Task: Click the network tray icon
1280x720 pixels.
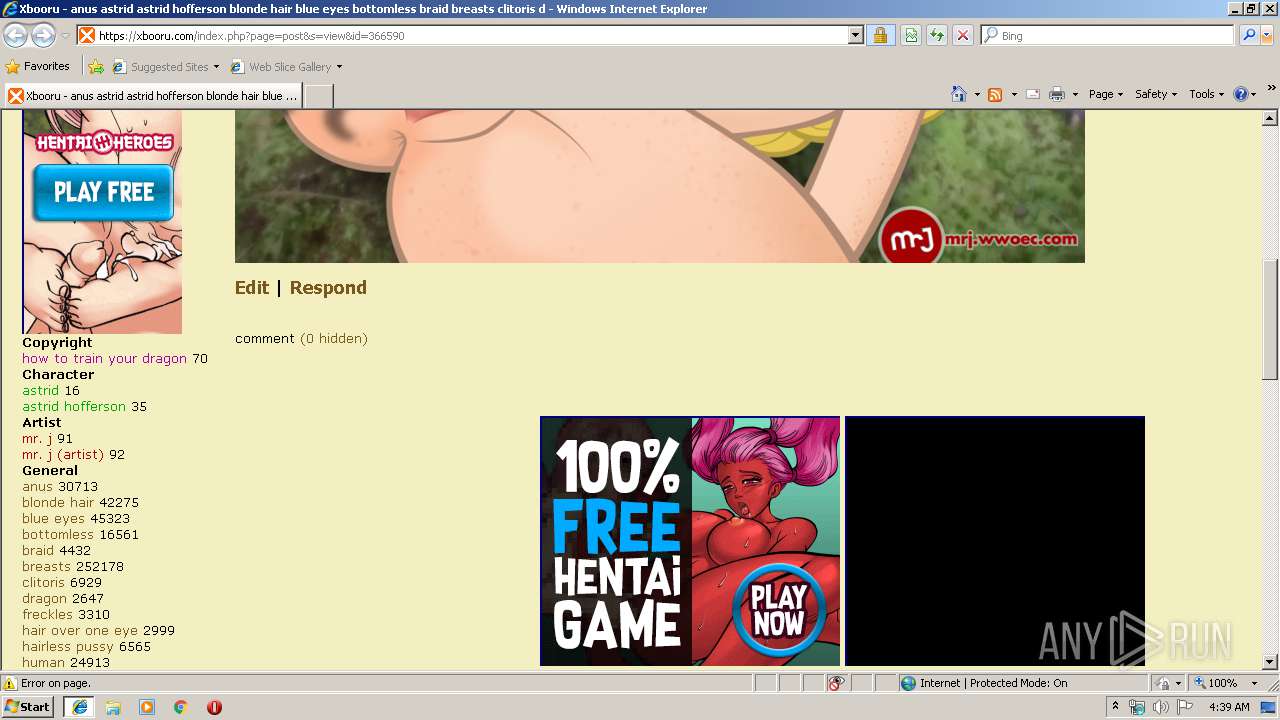Action: tap(1137, 707)
